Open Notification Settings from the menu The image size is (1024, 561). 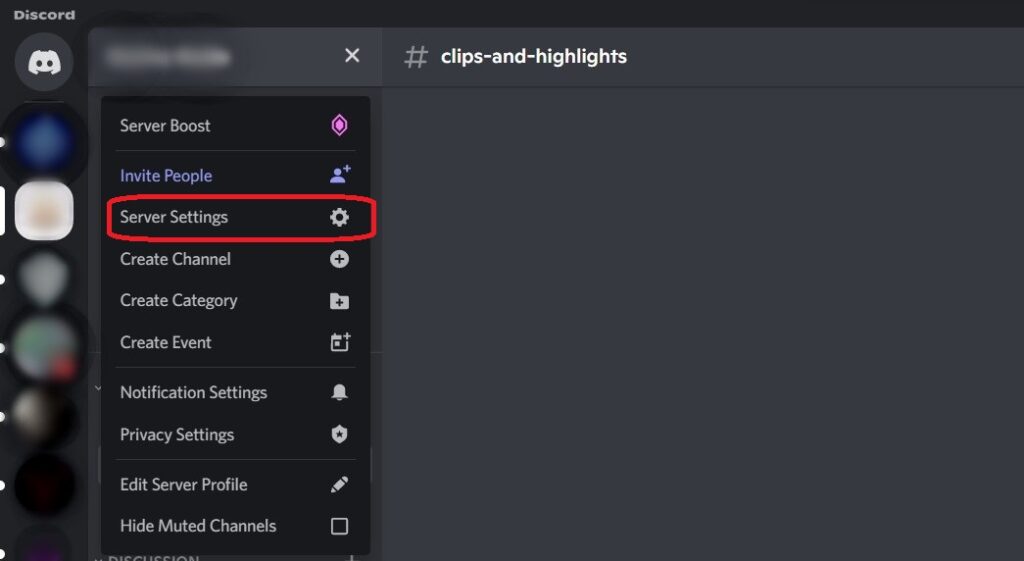click(x=235, y=392)
